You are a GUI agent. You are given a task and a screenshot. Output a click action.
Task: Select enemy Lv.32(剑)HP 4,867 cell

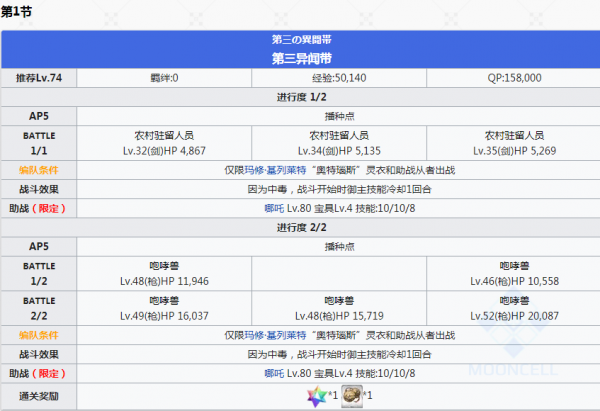164,143
